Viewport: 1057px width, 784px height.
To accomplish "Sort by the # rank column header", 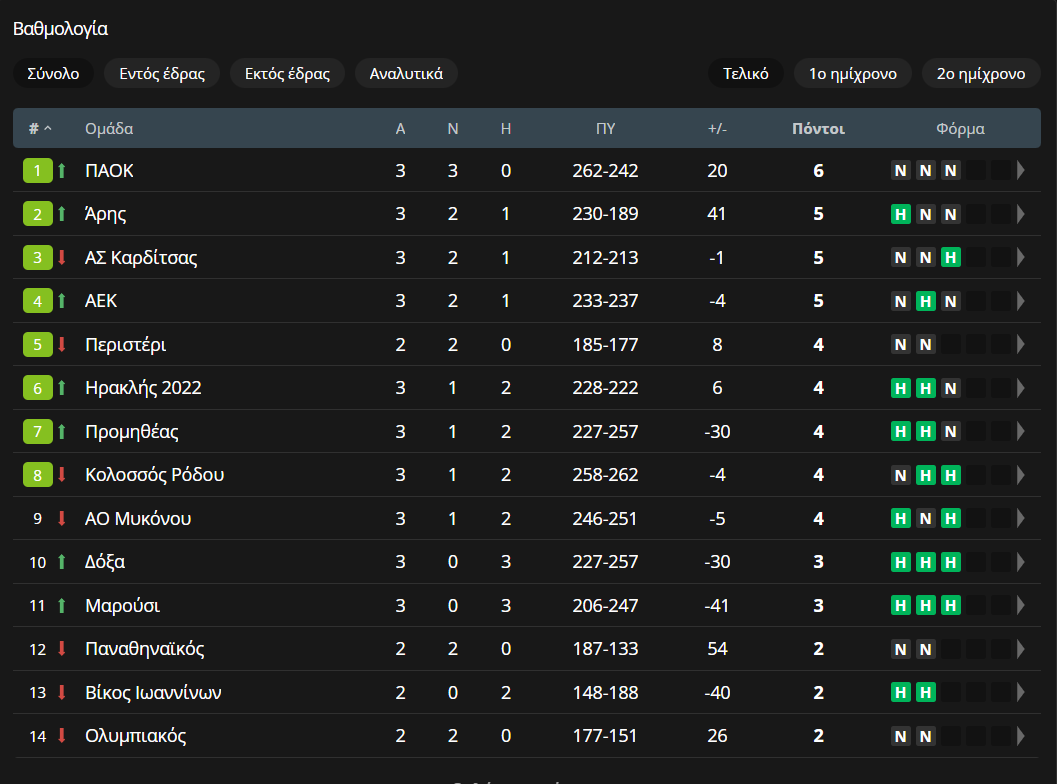I will coord(40,129).
